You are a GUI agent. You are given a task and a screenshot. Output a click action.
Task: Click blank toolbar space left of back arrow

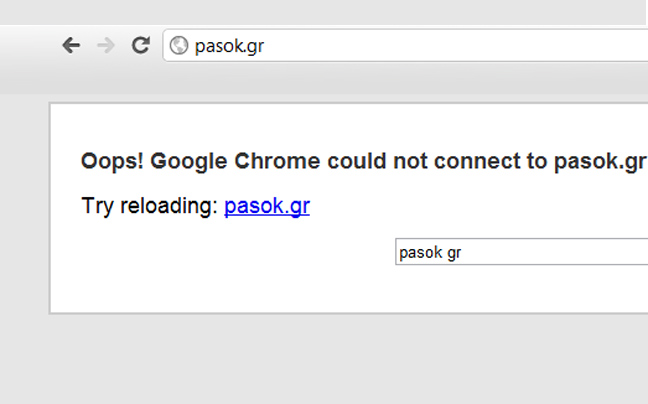(x=29, y=45)
